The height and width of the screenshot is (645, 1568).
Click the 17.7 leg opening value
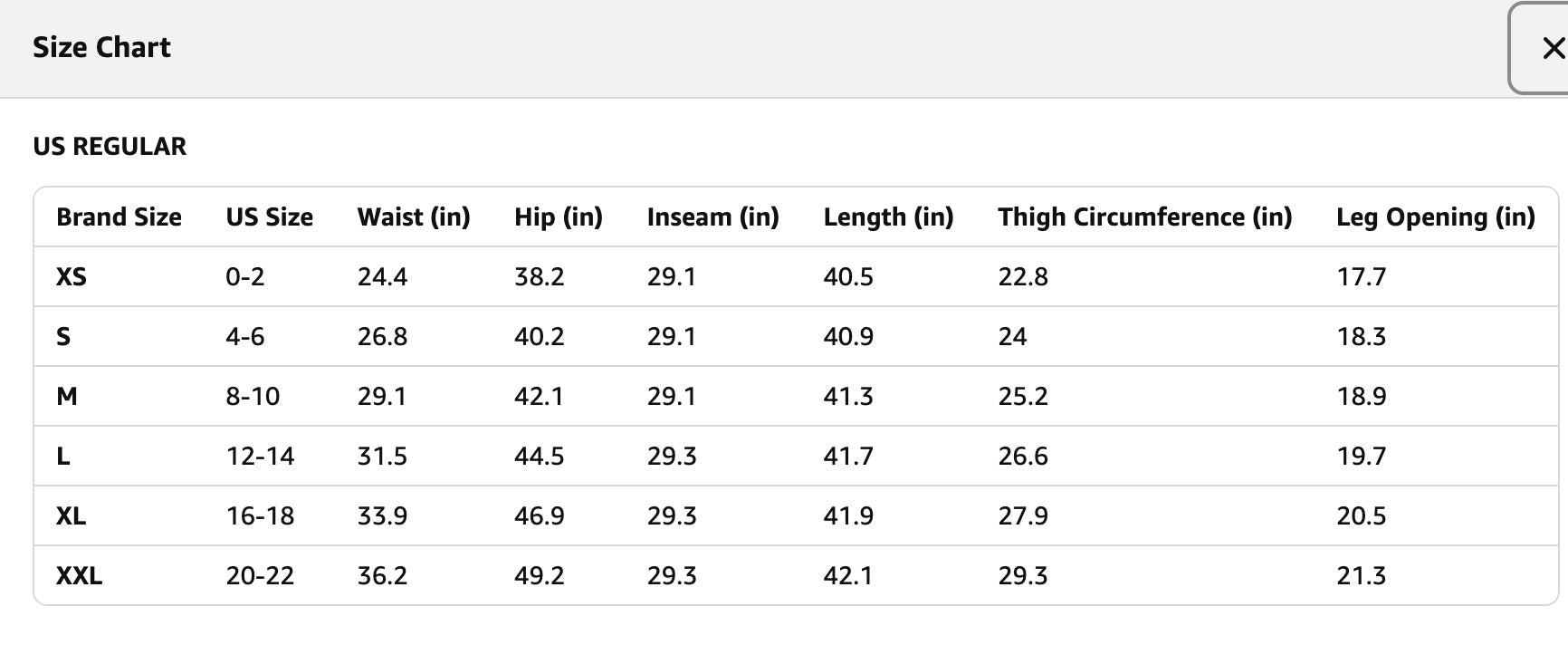(1361, 277)
